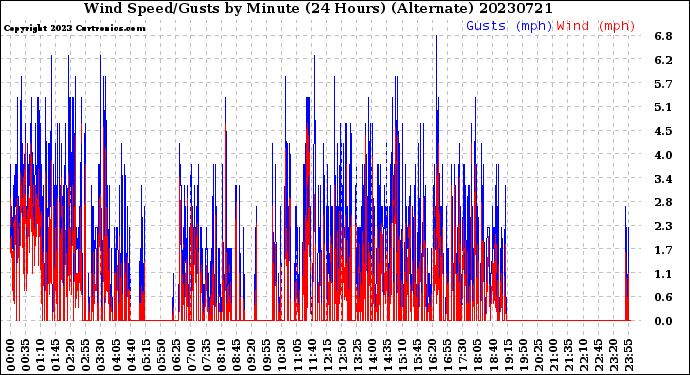Click the 21:35 time label
The height and width of the screenshot is (375, 690).
click(x=568, y=355)
